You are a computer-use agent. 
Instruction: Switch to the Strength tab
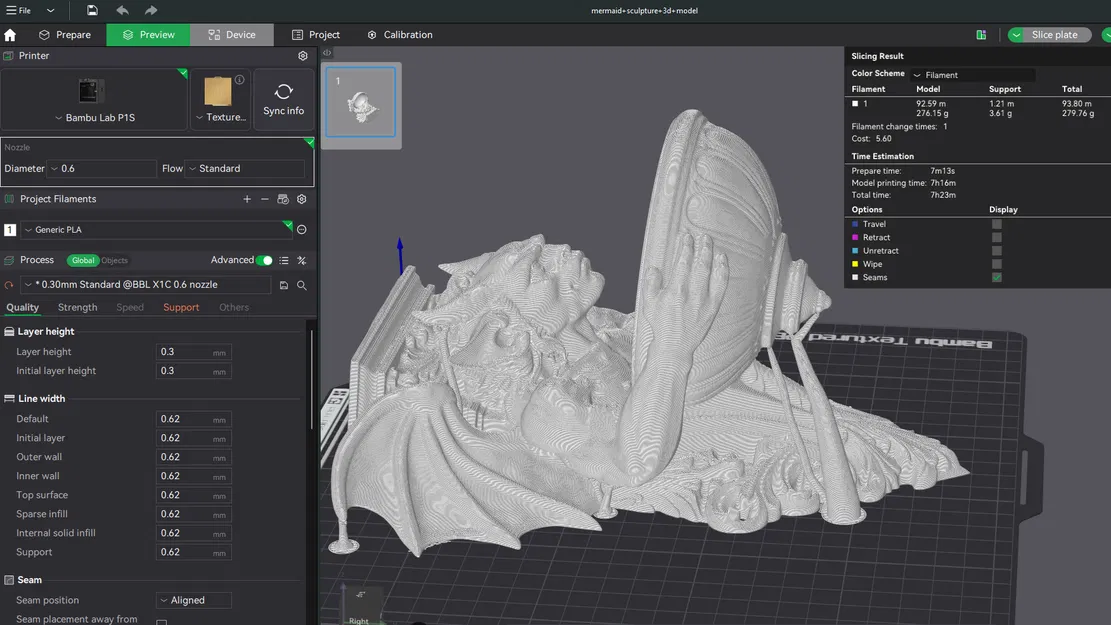click(x=77, y=307)
